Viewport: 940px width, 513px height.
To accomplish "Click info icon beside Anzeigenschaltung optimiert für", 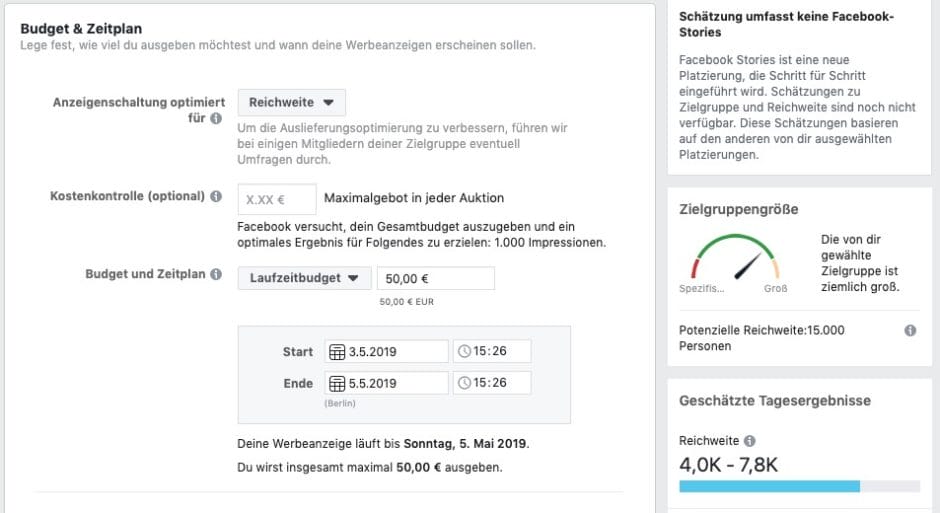I will [215, 118].
